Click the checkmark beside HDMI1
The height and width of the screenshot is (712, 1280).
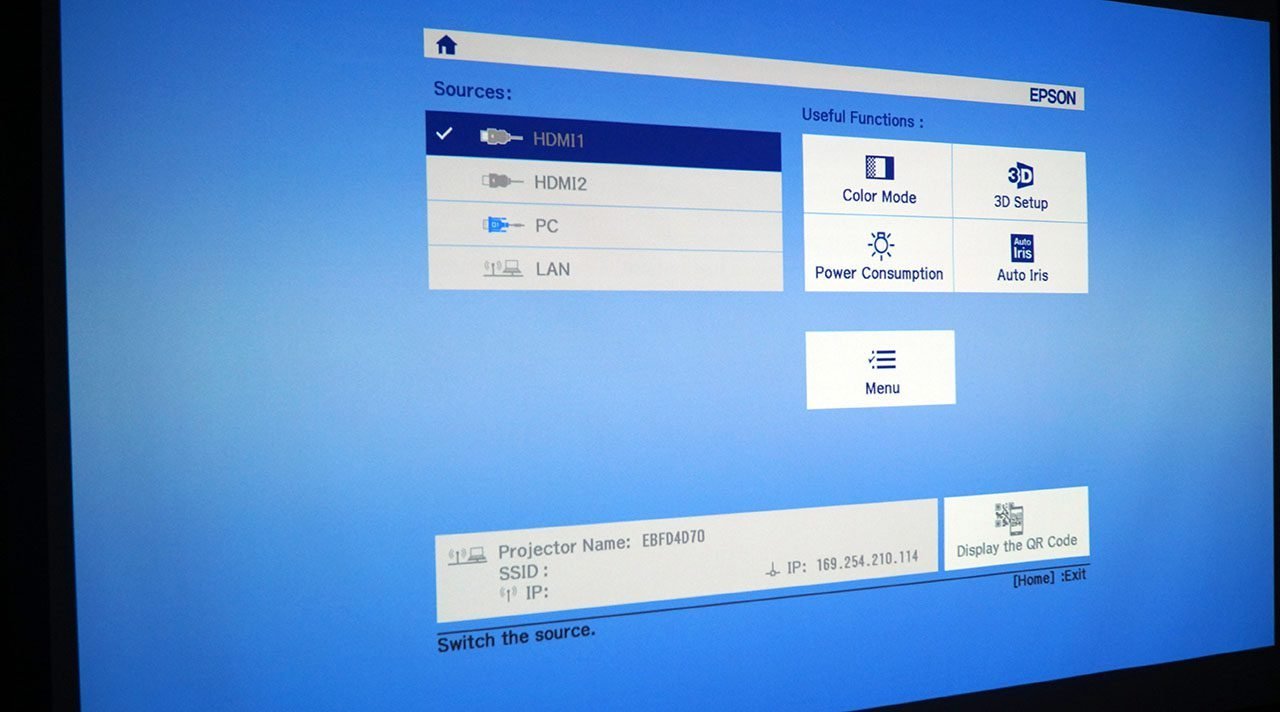tap(445, 133)
